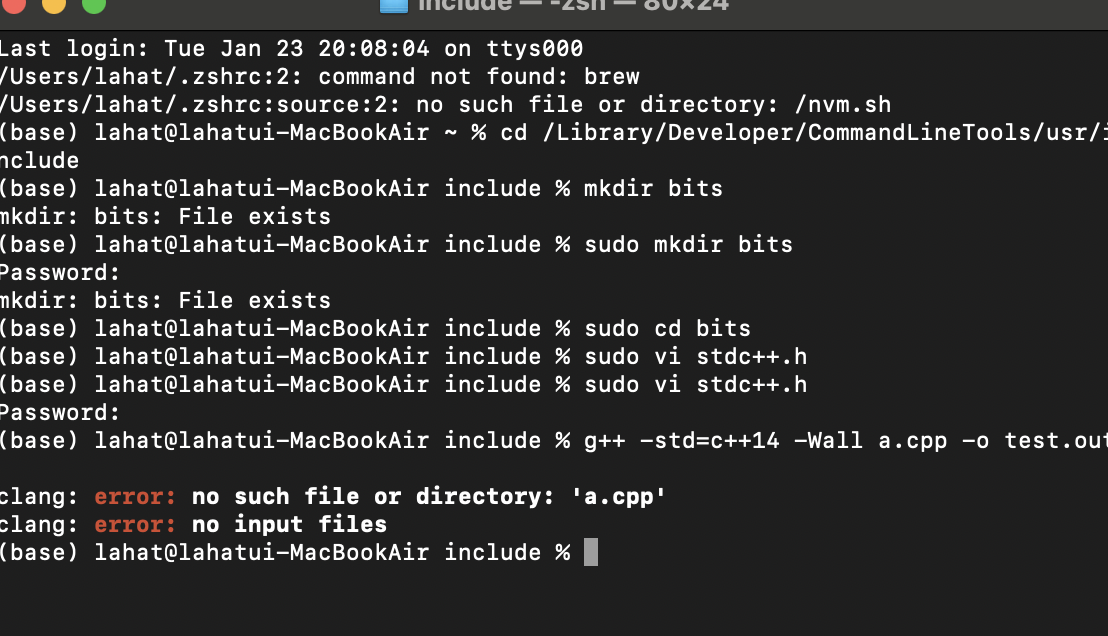This screenshot has height=636, width=1108.
Task: Click on 'a.cpp' in clang error line
Action: point(618,497)
